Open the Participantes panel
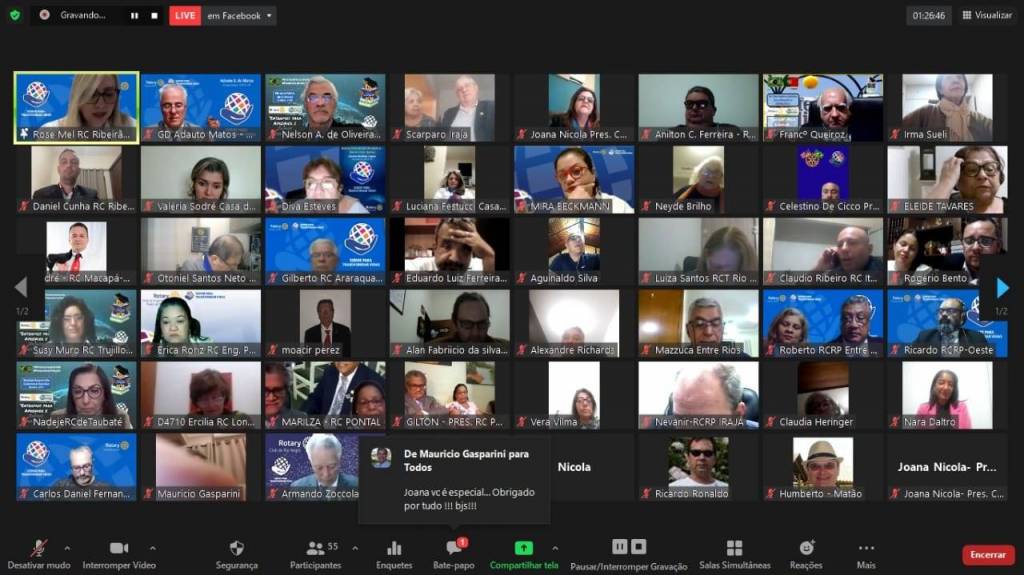The height and width of the screenshot is (575, 1024). coord(315,552)
